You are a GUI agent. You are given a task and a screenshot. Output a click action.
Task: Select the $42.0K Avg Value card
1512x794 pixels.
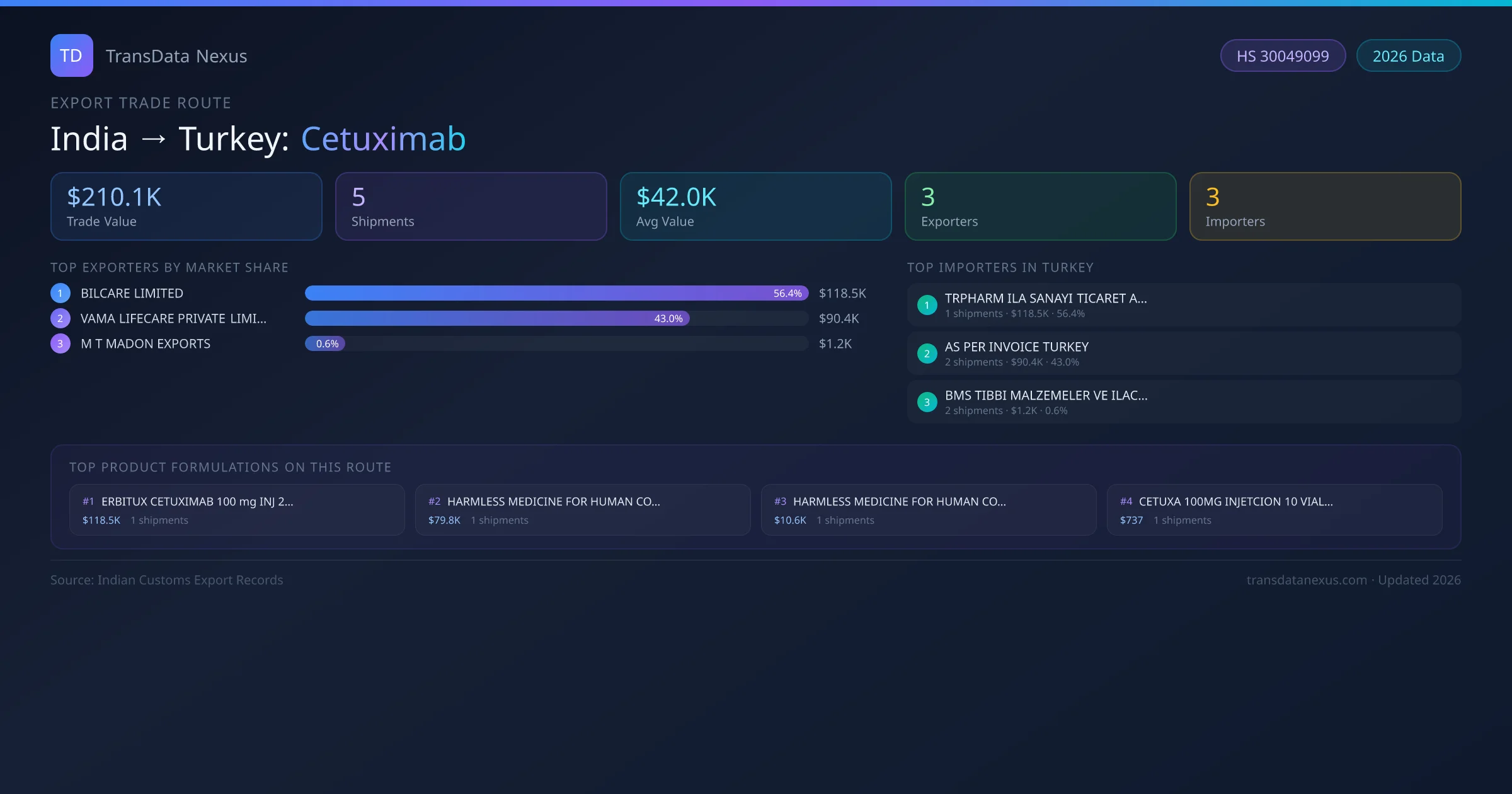click(x=755, y=207)
